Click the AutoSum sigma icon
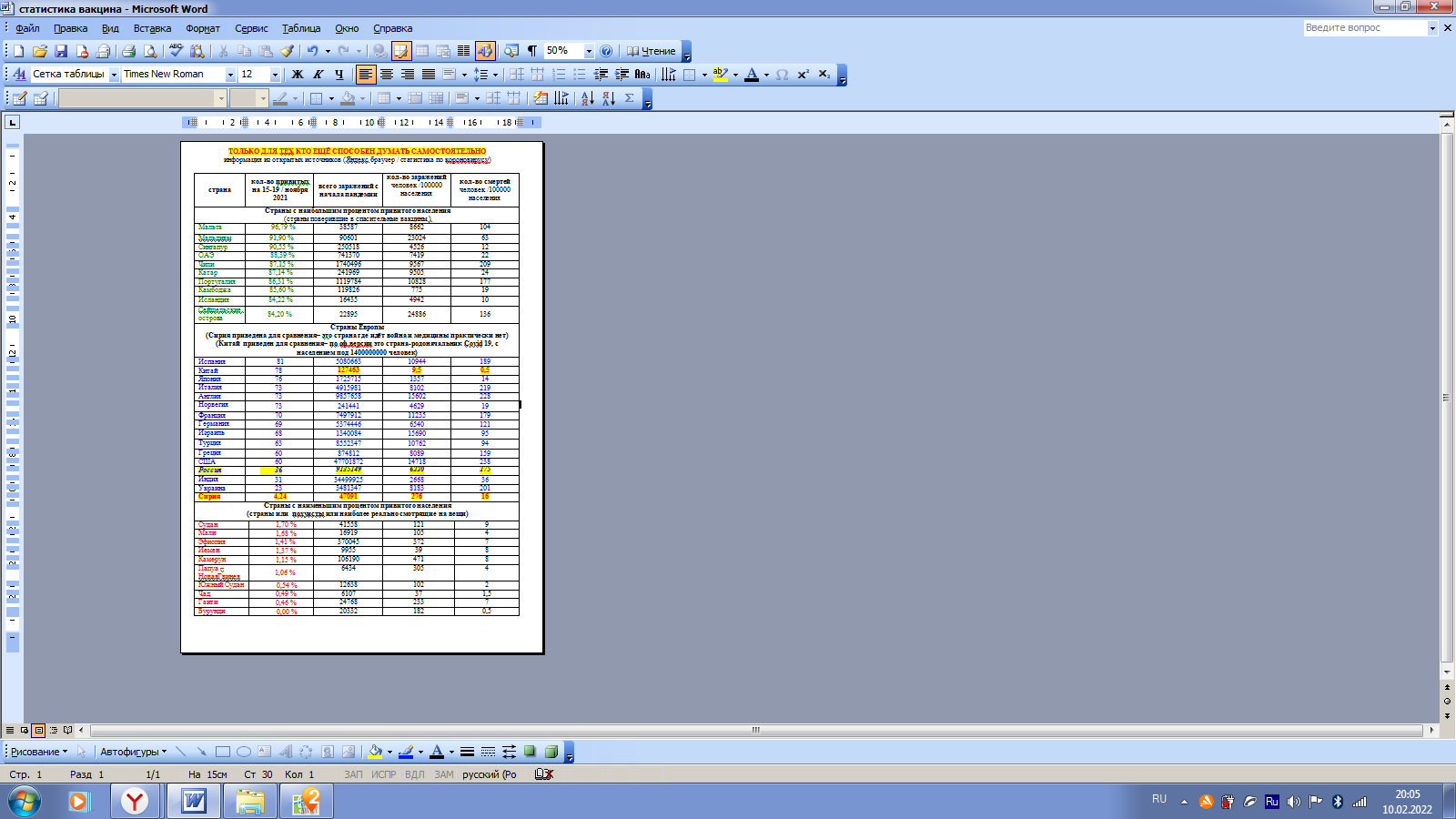Screen dimensions: 1456x819 point(629,98)
